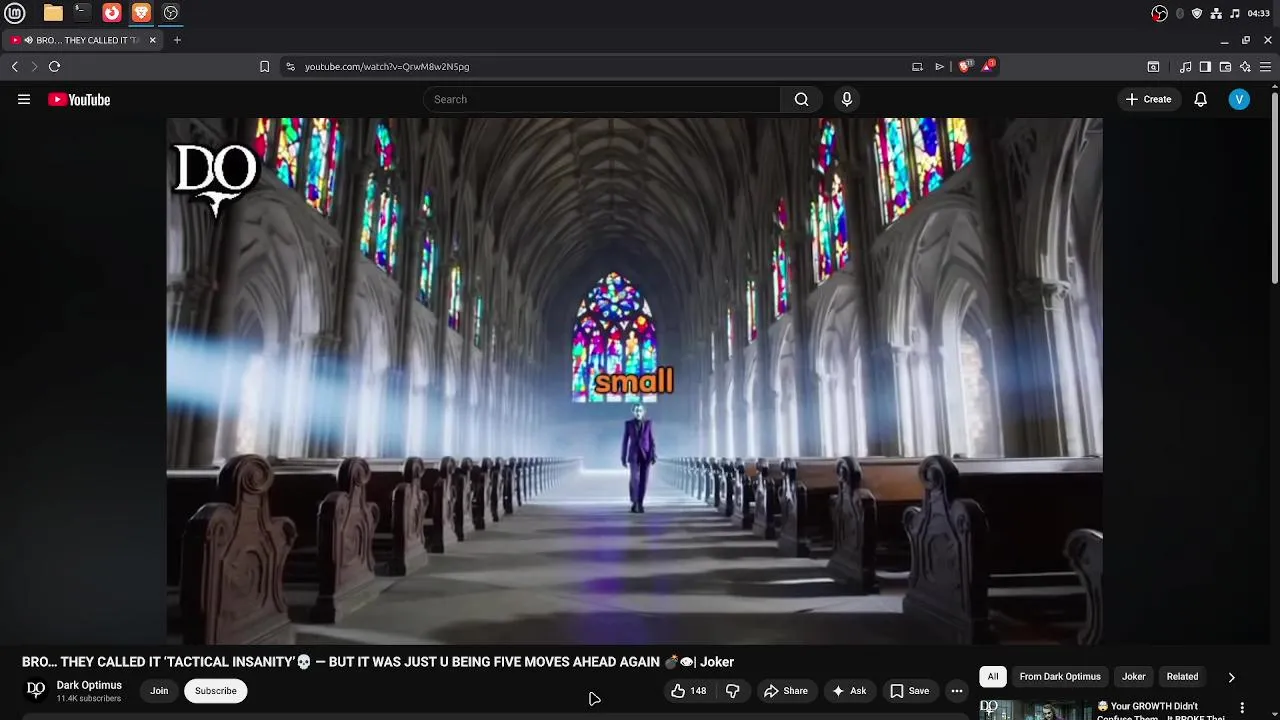Open the tab search icon in browser toolbar
Image resolution: width=1280 pixels, height=720 pixels.
point(1153,67)
